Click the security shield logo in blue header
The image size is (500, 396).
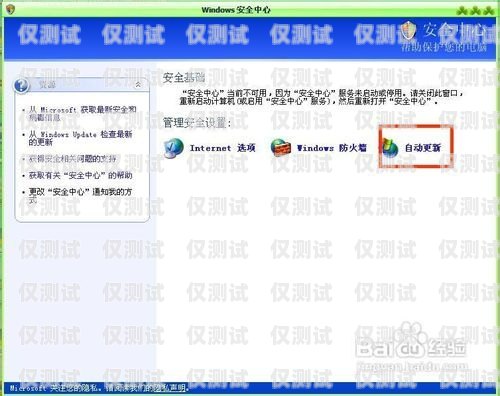tap(408, 30)
